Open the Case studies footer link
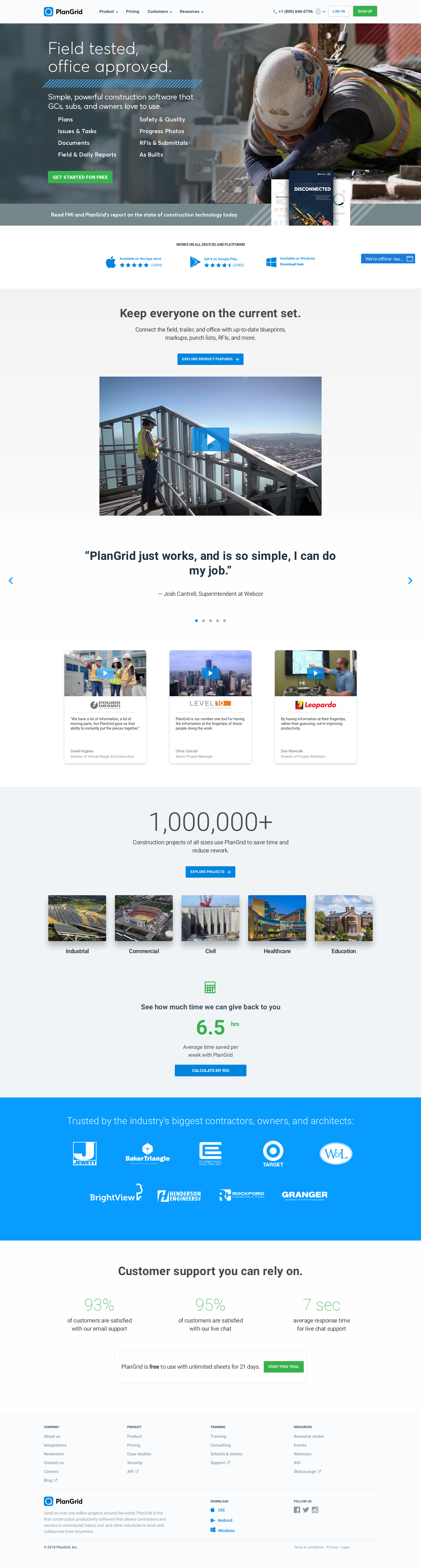Screen dimensions: 421x1568 [x=139, y=1454]
